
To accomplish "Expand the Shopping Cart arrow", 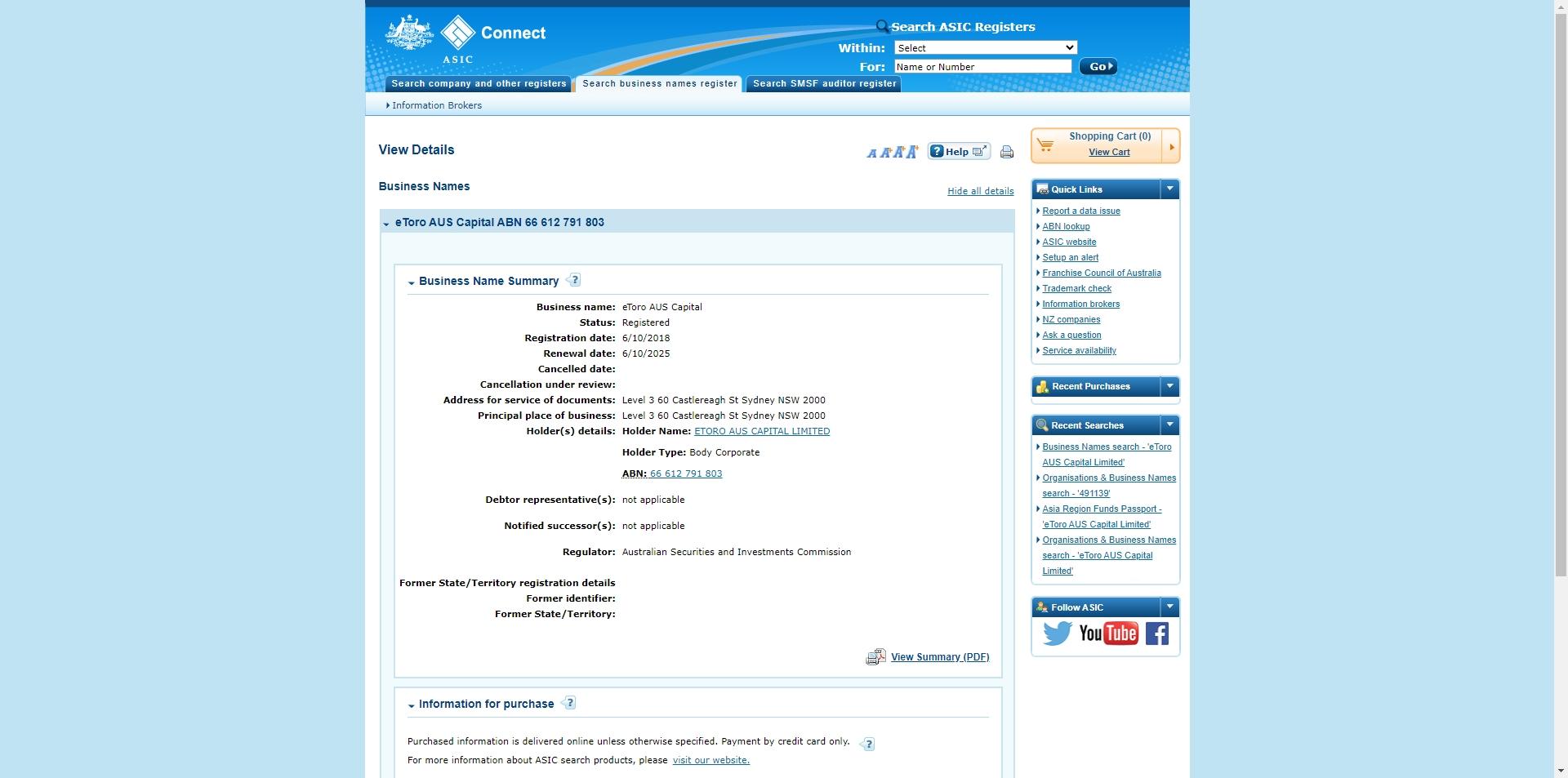I will tap(1171, 147).
